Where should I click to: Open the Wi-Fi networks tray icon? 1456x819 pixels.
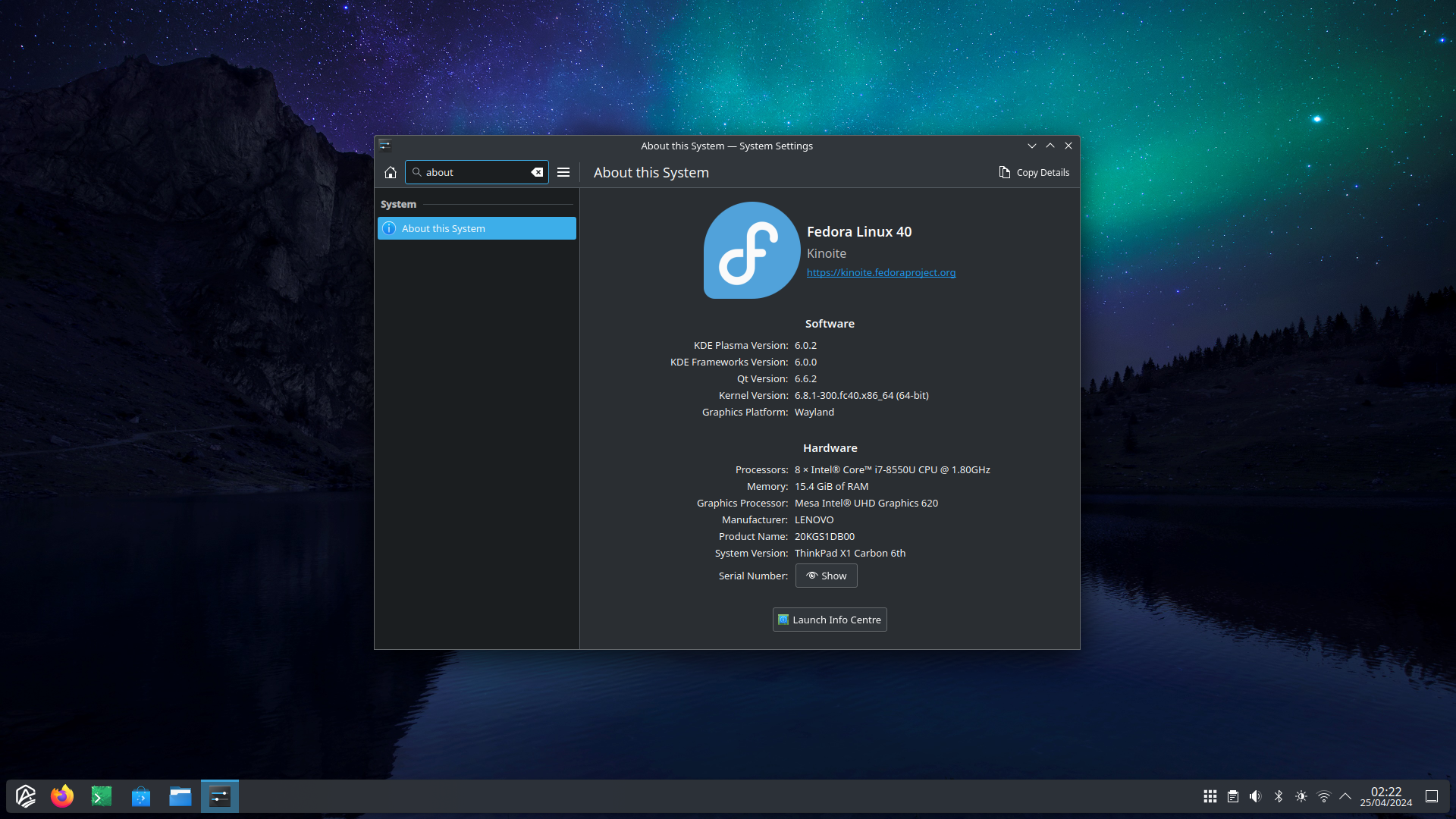point(1324,796)
